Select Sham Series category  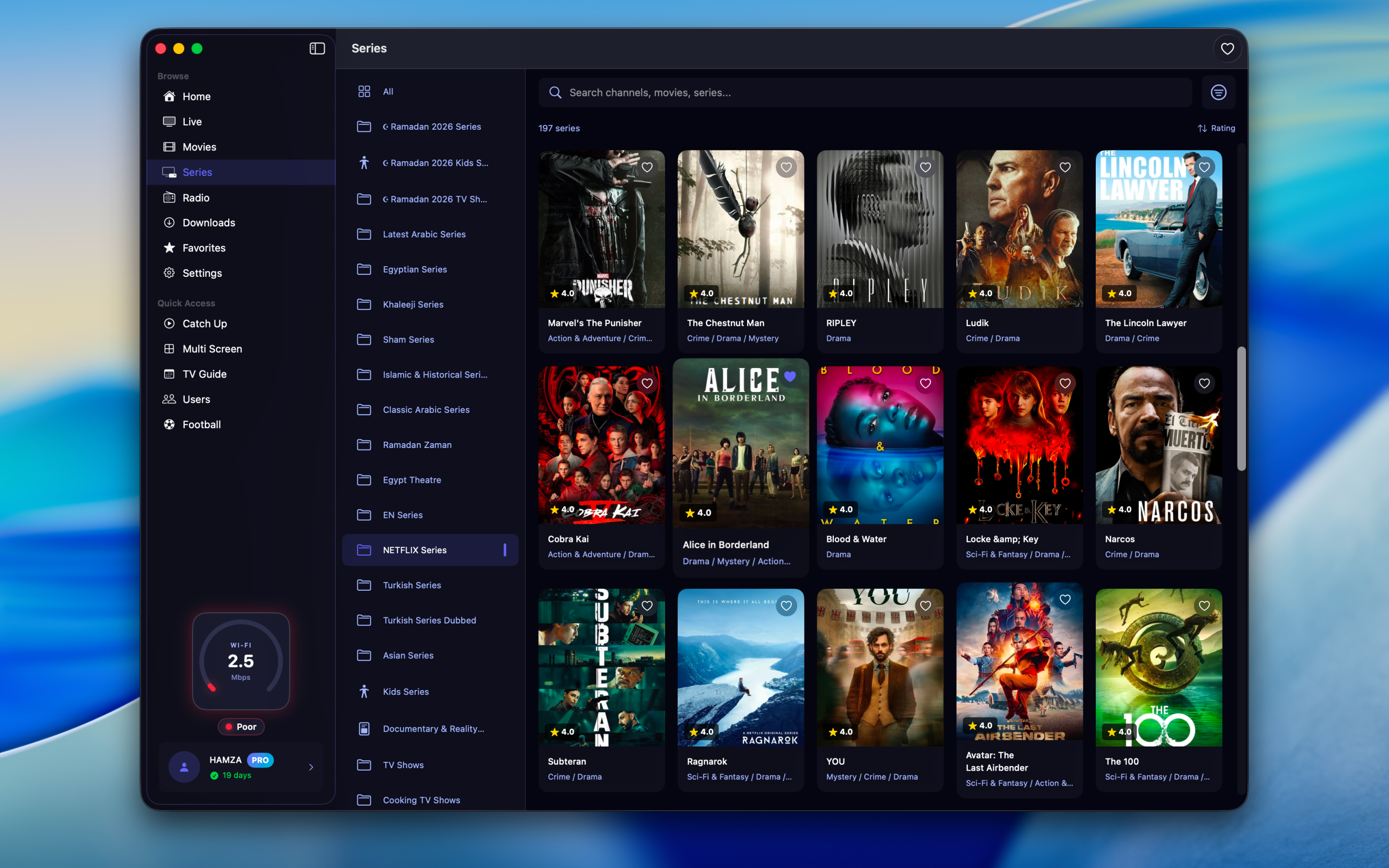(430, 339)
